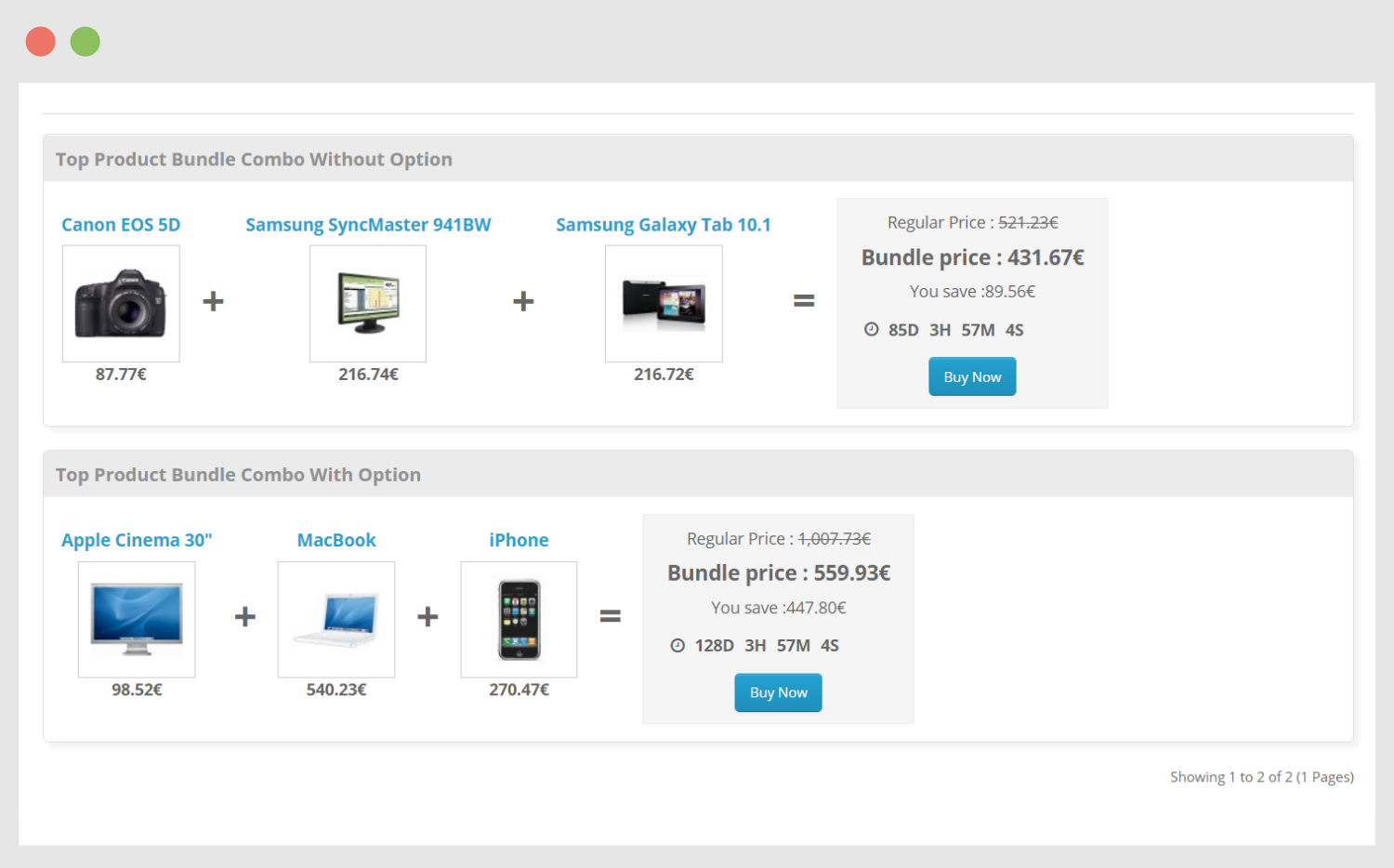Select the 216.72€ price text

tap(664, 375)
